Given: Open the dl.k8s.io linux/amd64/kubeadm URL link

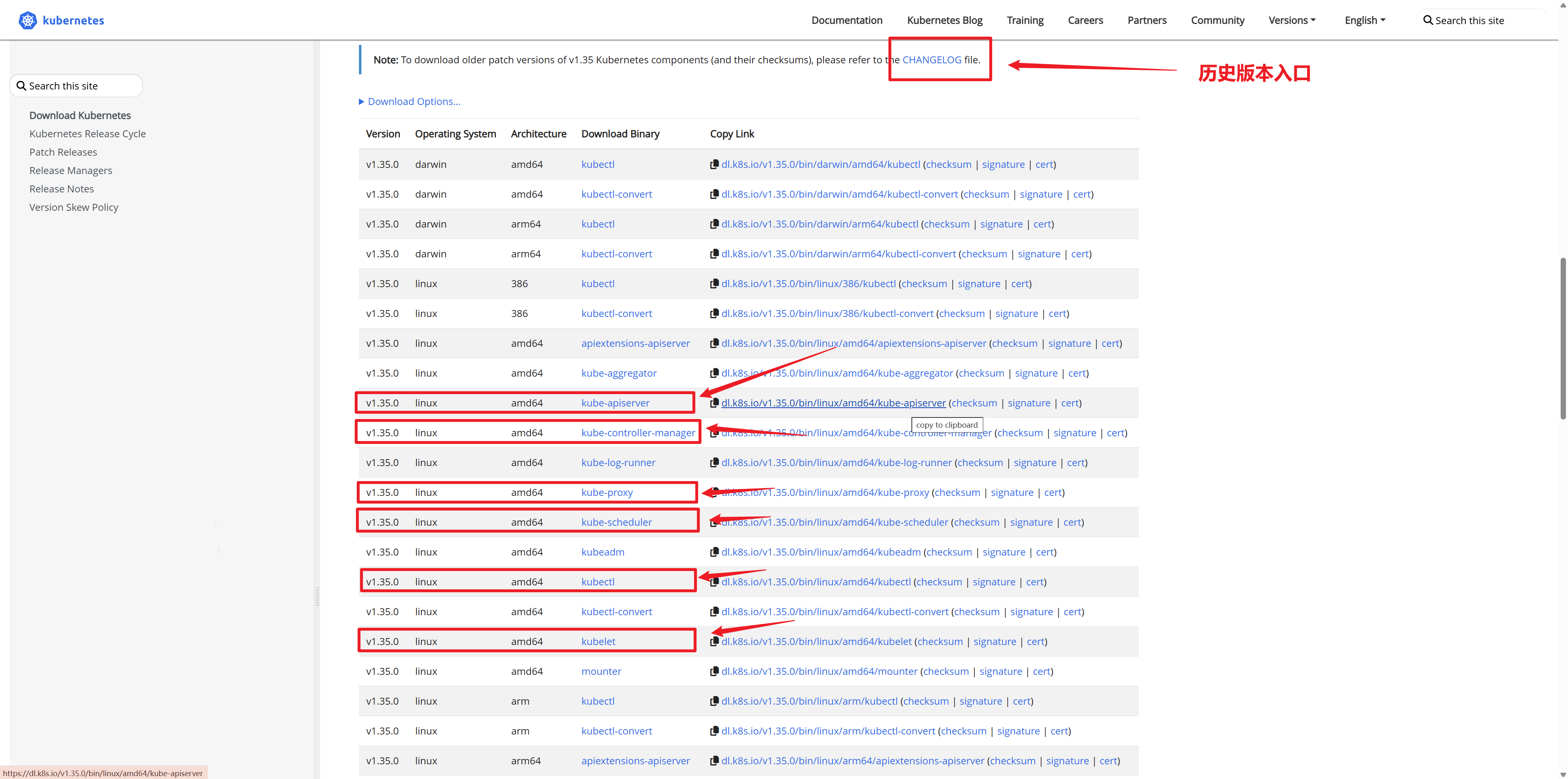Looking at the screenshot, I should (820, 552).
